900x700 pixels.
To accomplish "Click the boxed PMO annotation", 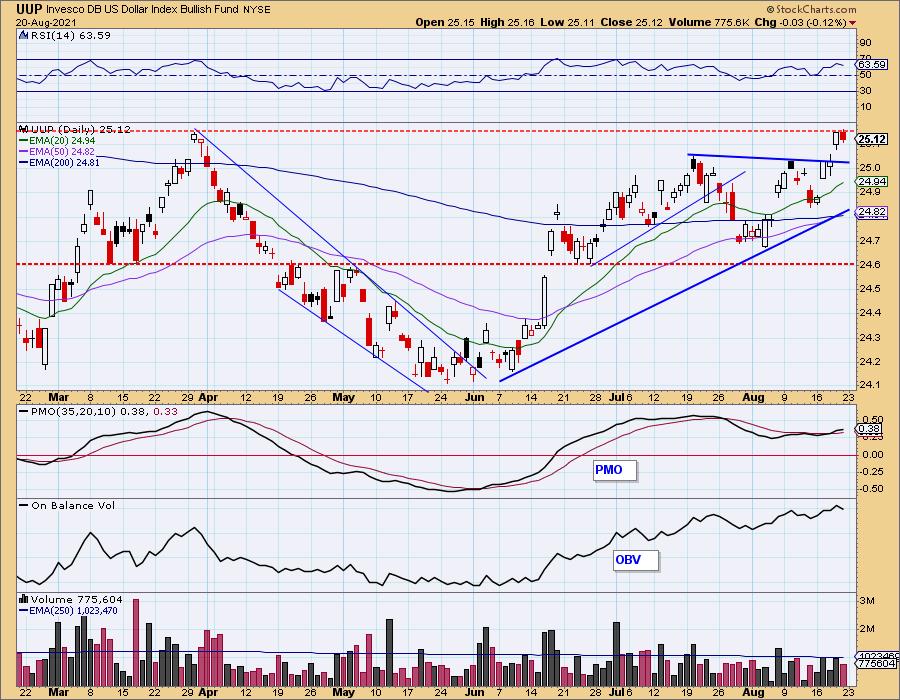I will pyautogui.click(x=615, y=470).
